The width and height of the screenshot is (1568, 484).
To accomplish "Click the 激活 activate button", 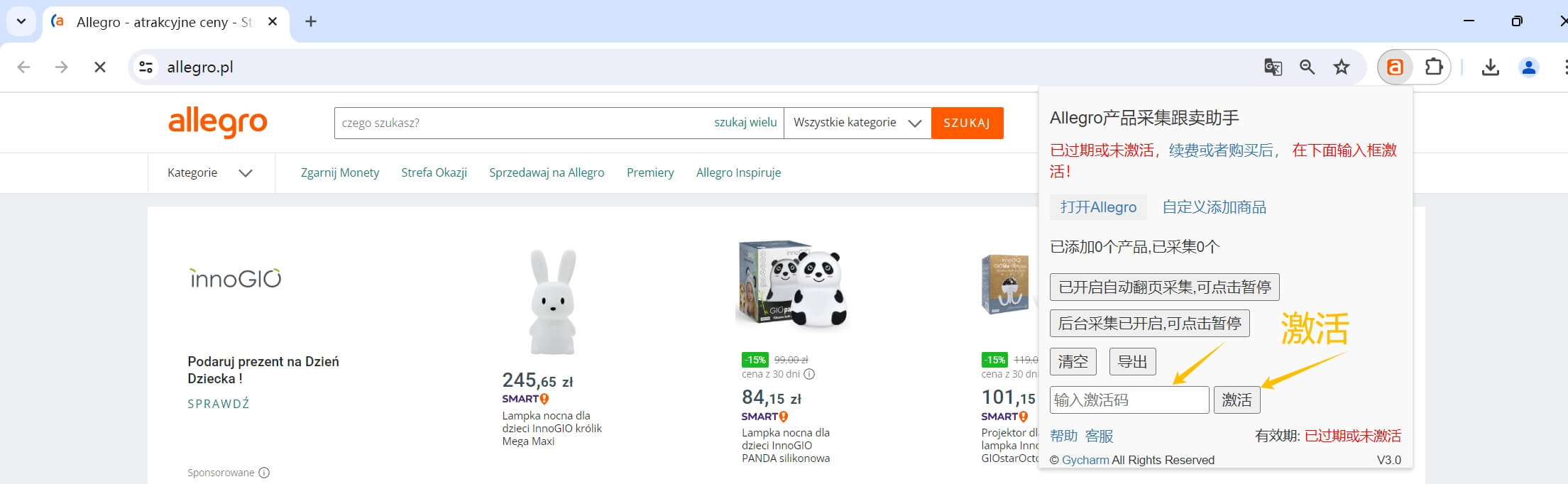I will pyautogui.click(x=1237, y=400).
